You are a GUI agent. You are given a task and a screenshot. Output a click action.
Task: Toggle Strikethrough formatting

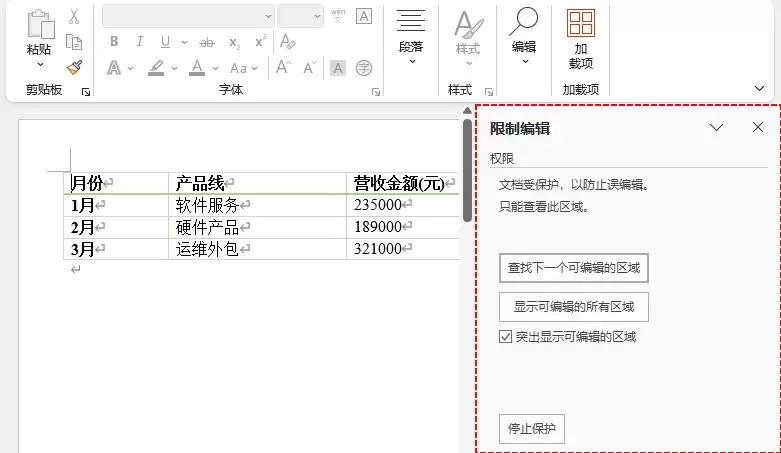coord(207,43)
